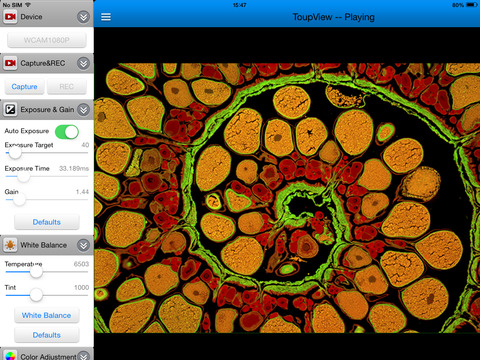Image resolution: width=480 pixels, height=360 pixels.
Task: Click the Exposure Time value 33.189ms
Action: tap(74, 168)
